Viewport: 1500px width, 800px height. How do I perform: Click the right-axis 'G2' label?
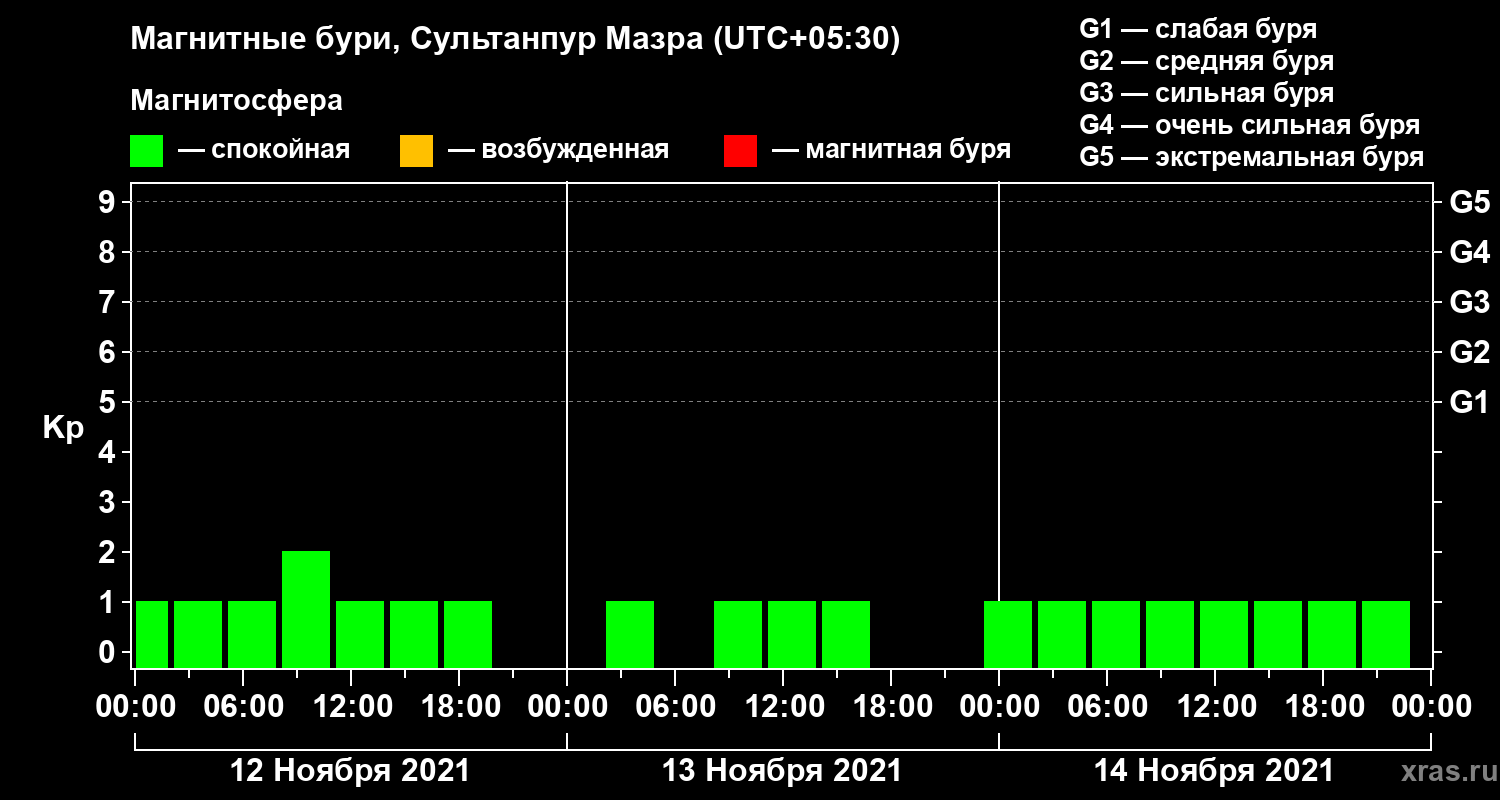[1470, 352]
